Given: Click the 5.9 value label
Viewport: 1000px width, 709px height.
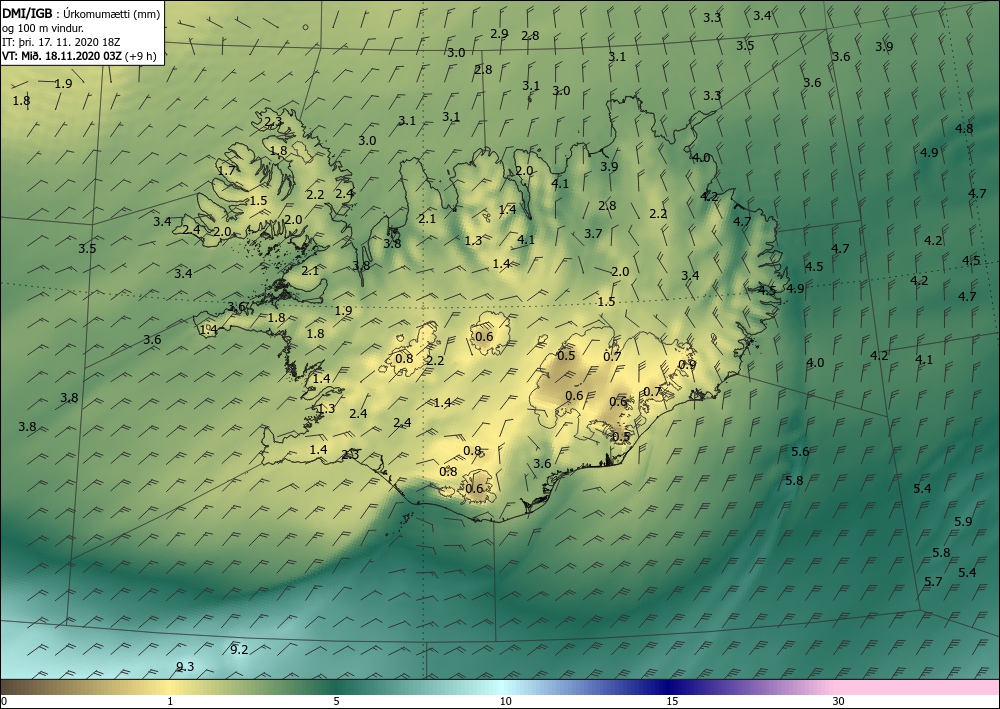Looking at the screenshot, I should click(x=963, y=522).
